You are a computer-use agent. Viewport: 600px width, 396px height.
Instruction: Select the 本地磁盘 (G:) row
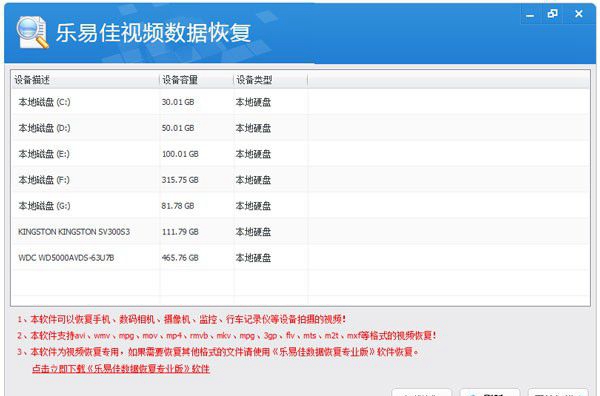pos(301,206)
